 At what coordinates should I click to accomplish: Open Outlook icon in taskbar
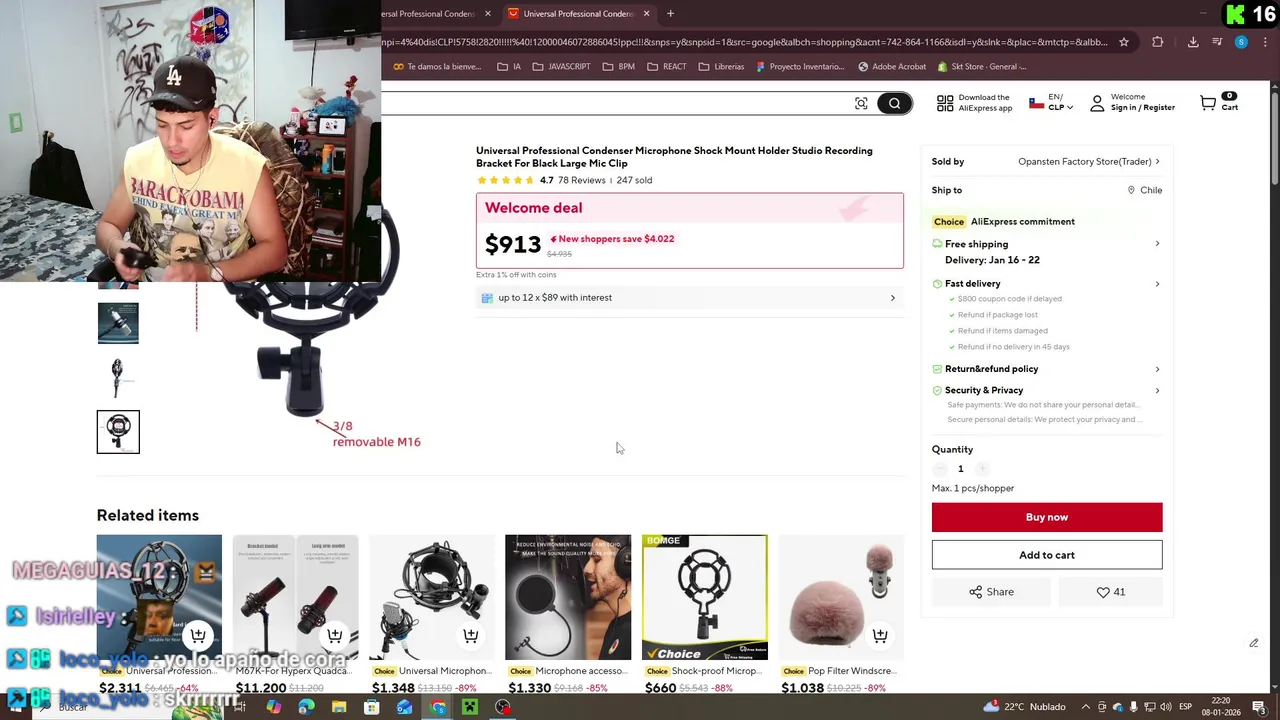(404, 707)
